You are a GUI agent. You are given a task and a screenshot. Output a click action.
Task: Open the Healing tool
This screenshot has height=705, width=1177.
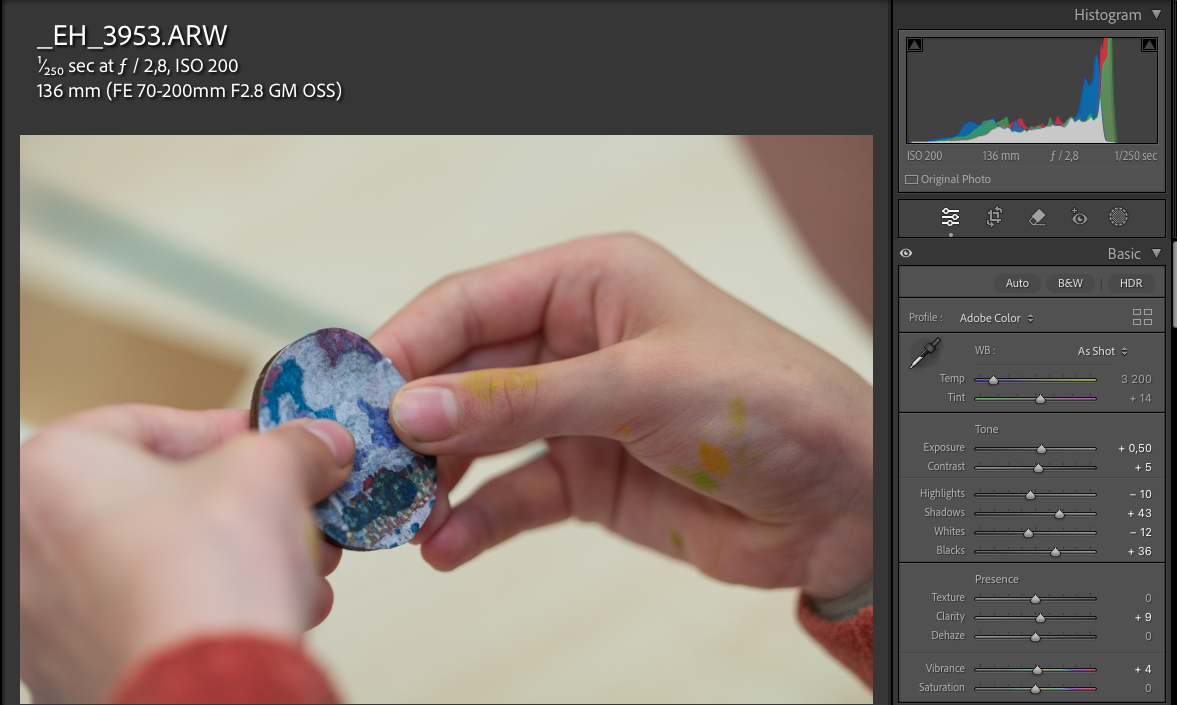tap(1037, 217)
